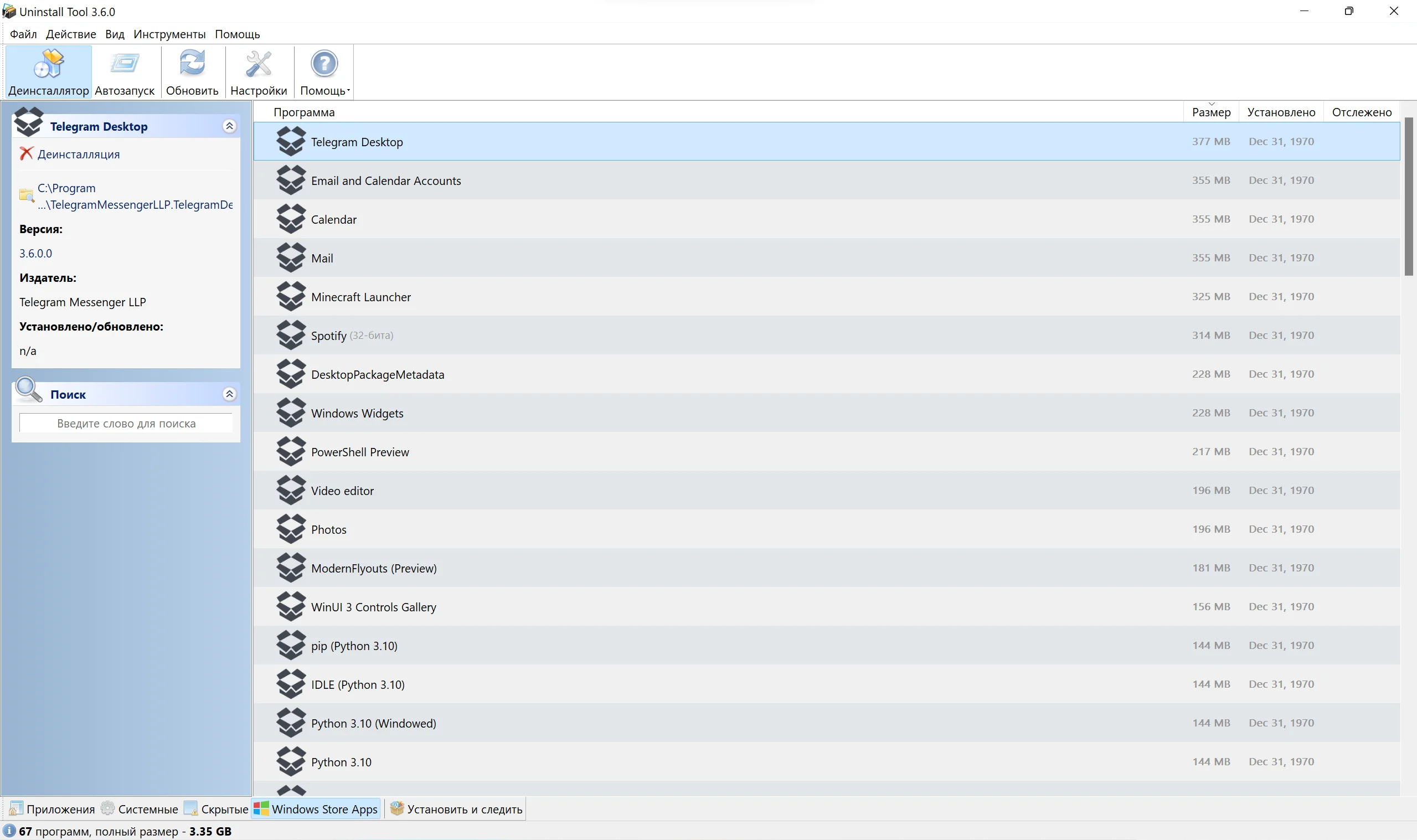Maximize or restore the window
This screenshot has width=1417, height=840.
tap(1348, 11)
